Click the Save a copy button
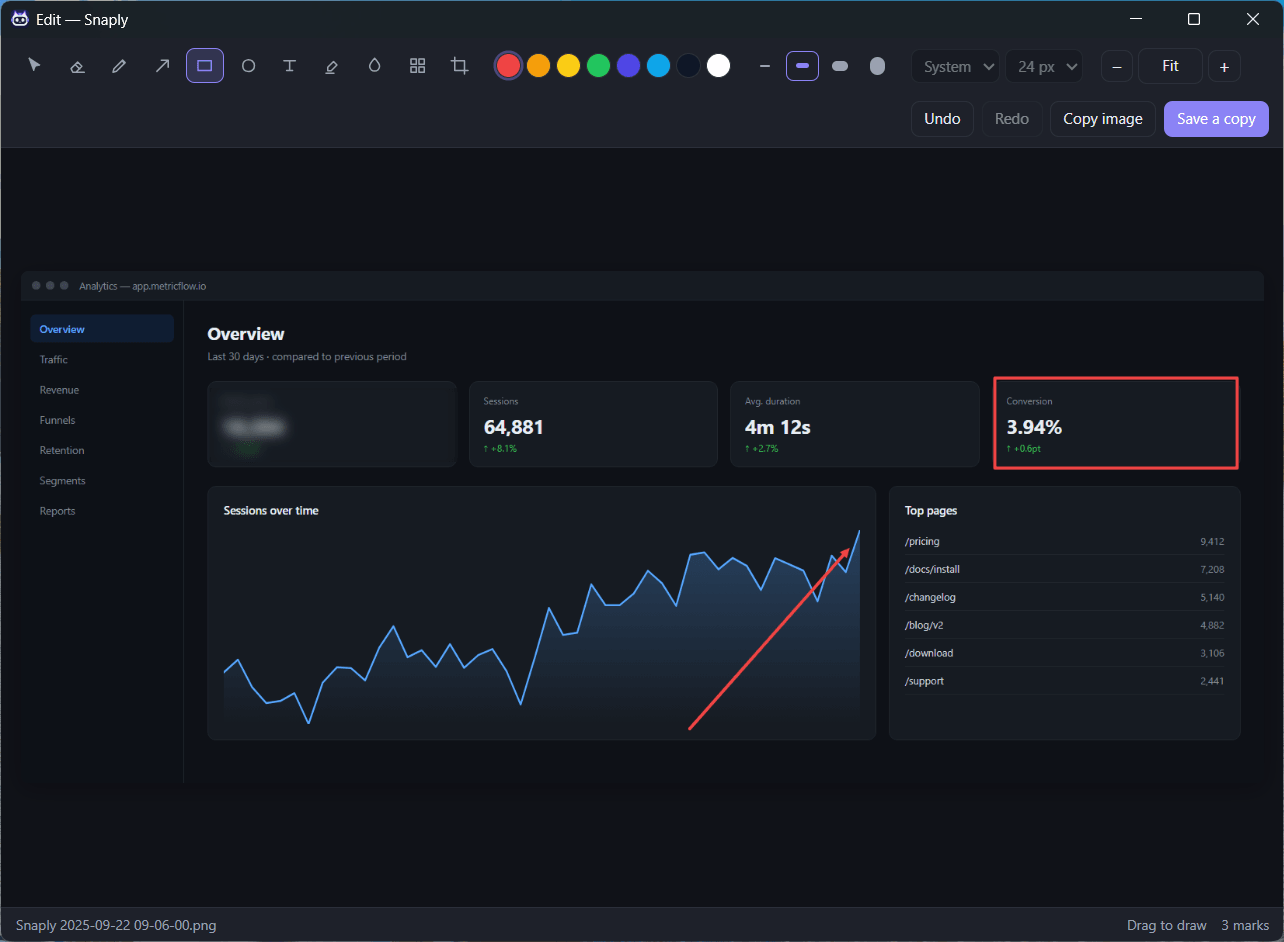This screenshot has height=942, width=1284. 1216,119
